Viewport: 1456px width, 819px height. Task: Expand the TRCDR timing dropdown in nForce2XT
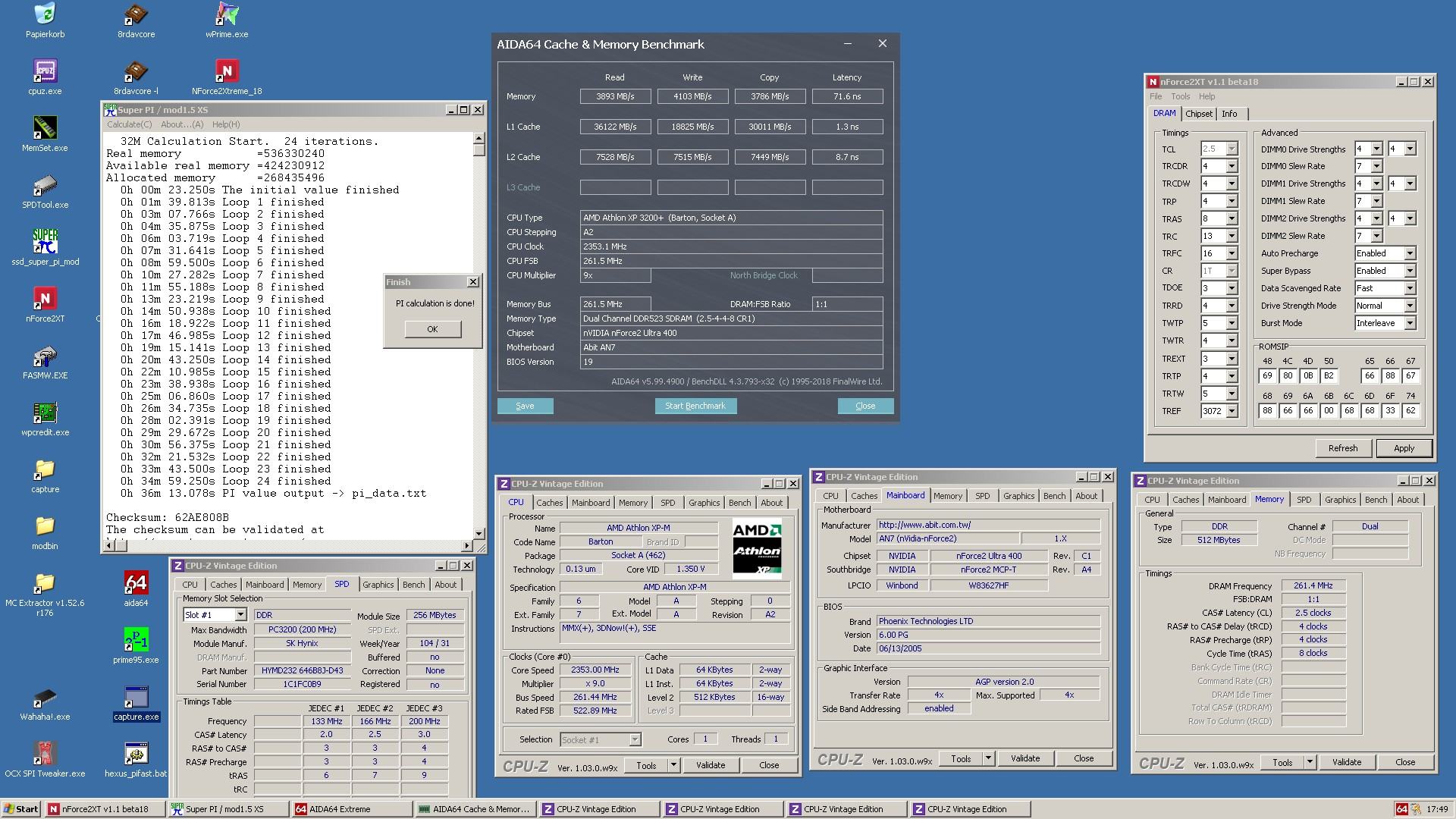[1232, 166]
